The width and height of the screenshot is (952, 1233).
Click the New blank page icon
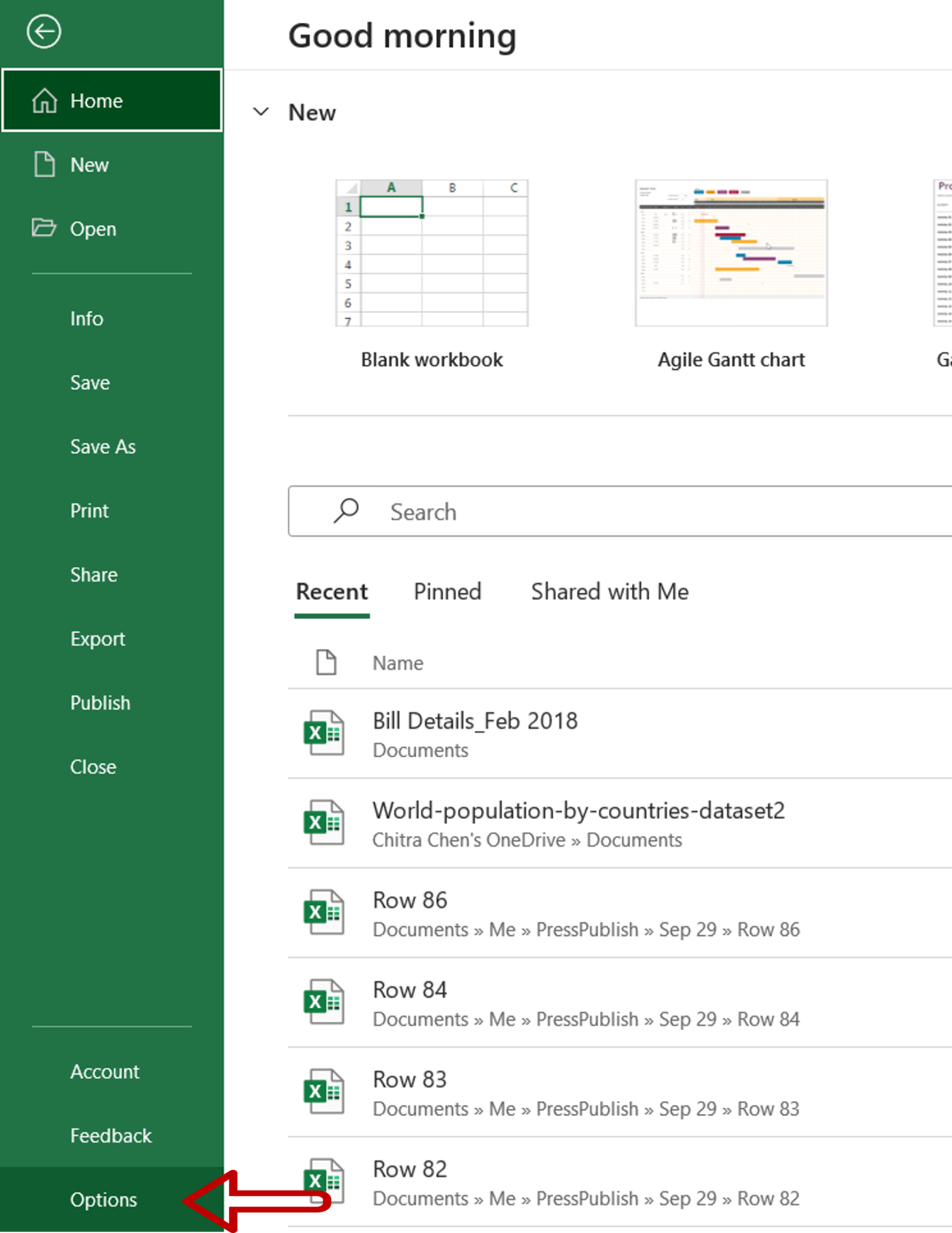coord(45,164)
